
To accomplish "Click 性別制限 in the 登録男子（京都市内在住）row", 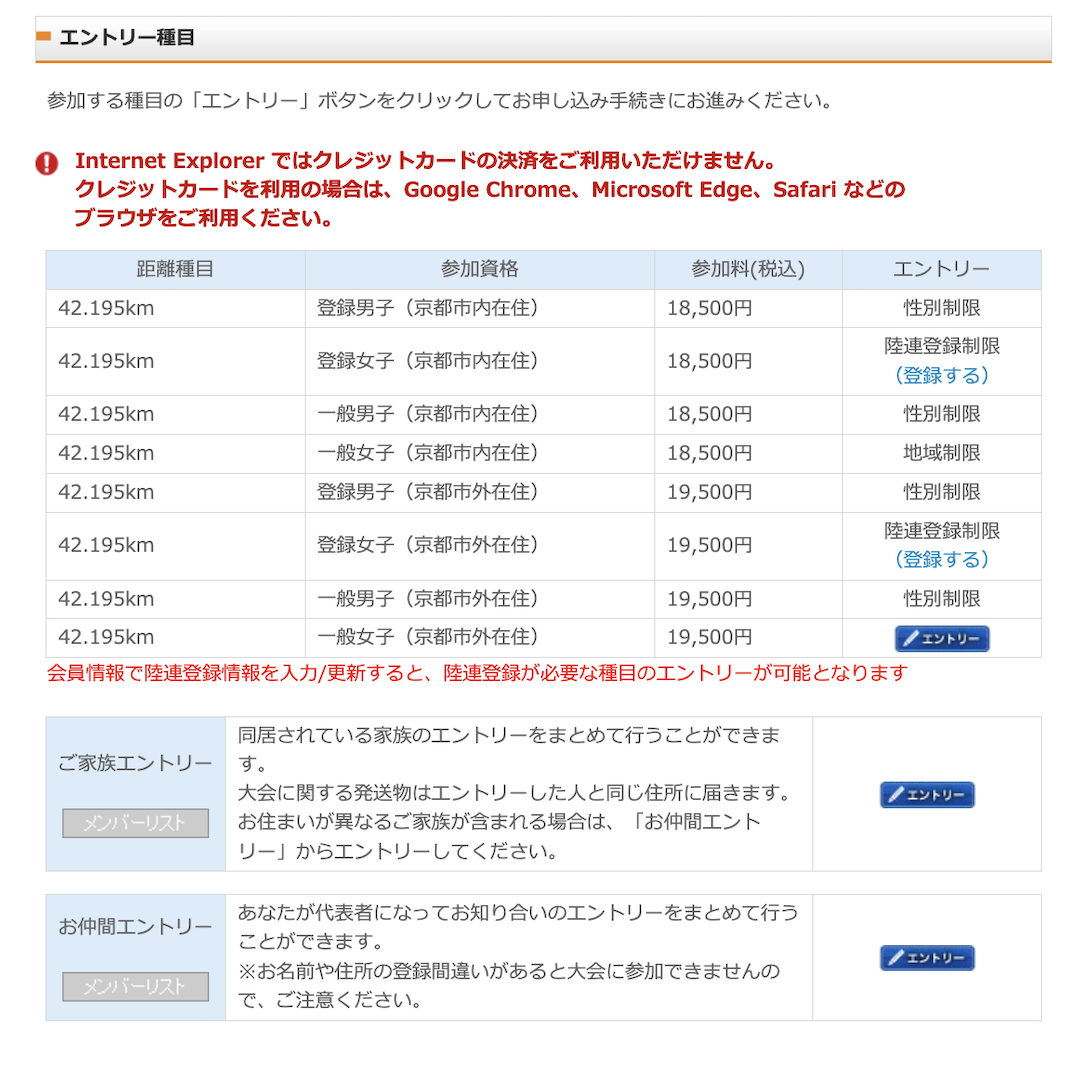I will (x=941, y=308).
